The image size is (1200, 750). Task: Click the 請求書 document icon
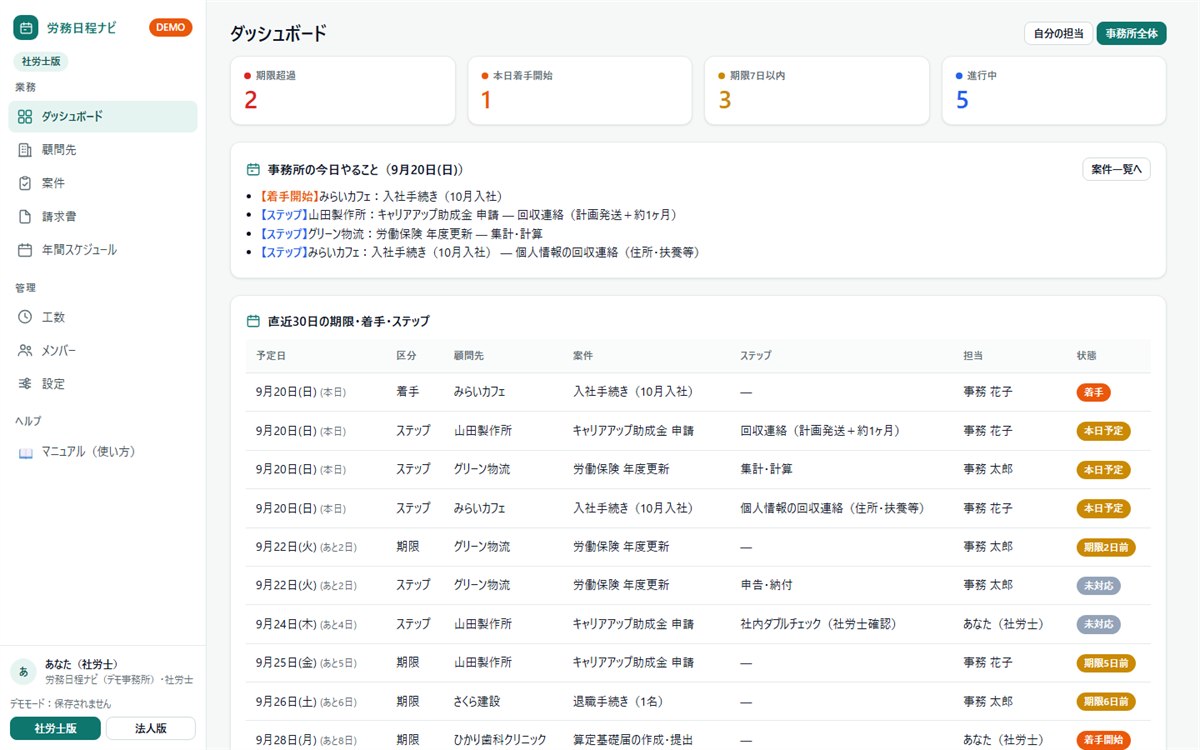[25, 217]
